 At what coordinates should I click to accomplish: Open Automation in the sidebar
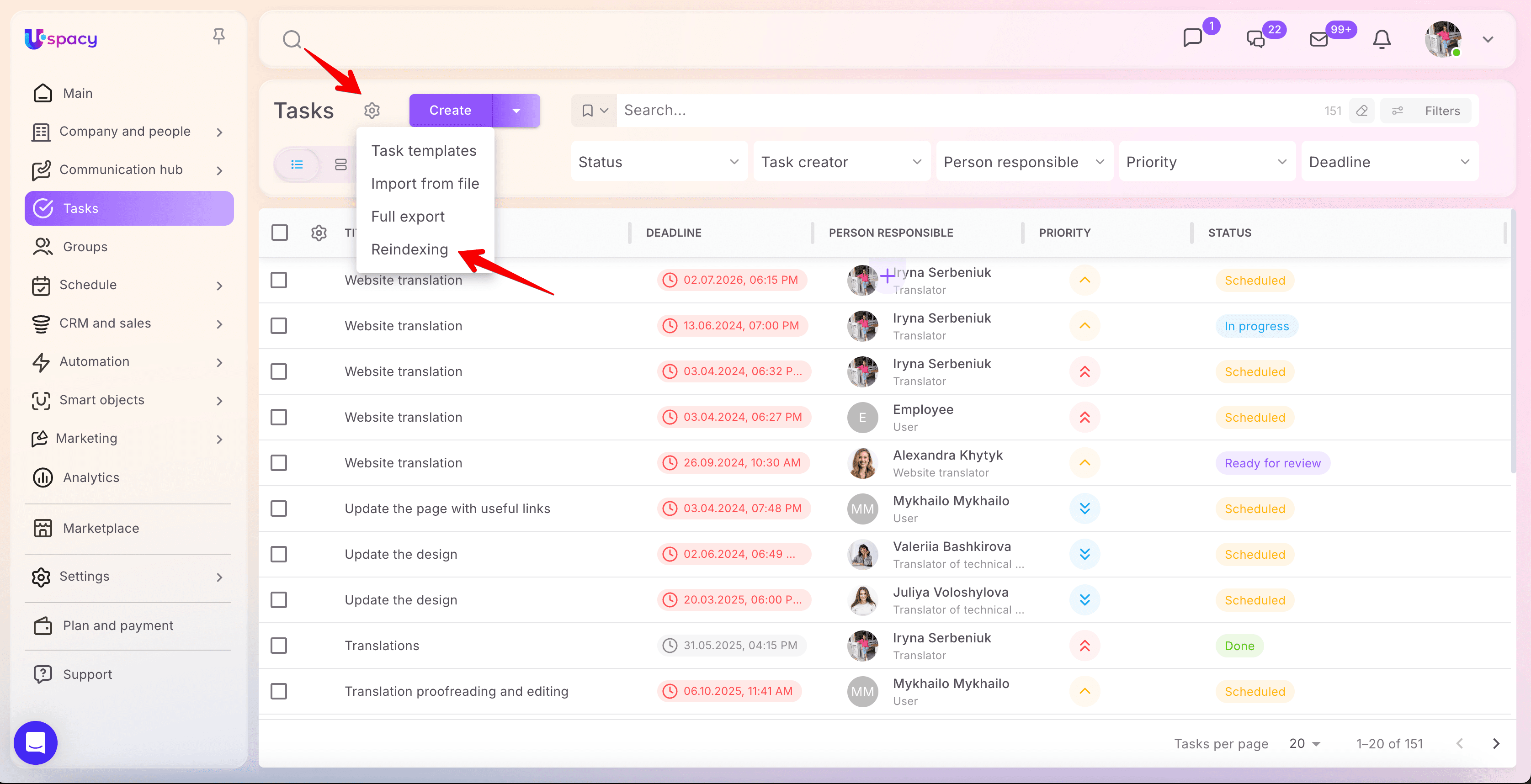pyautogui.click(x=129, y=362)
